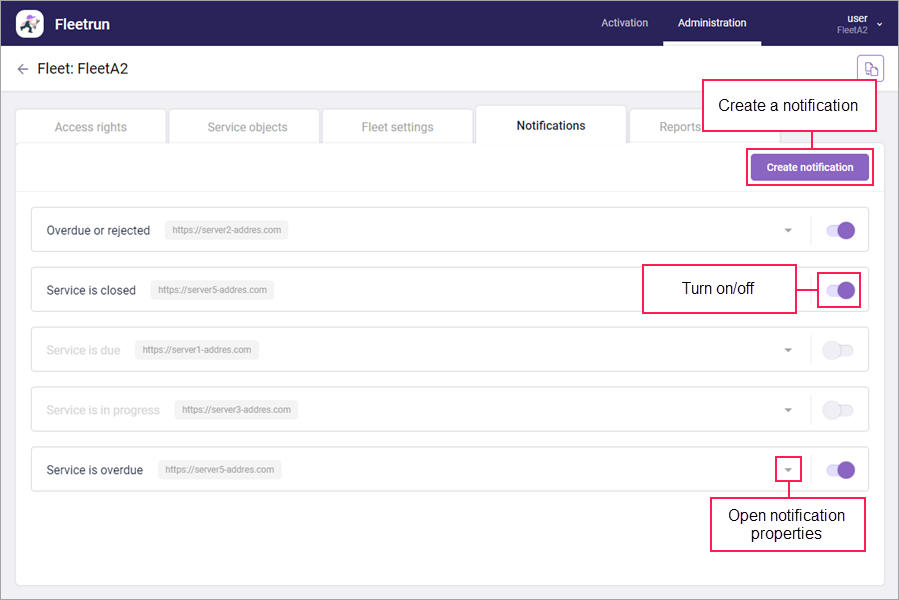Switch to the Reports tab

[x=679, y=127]
